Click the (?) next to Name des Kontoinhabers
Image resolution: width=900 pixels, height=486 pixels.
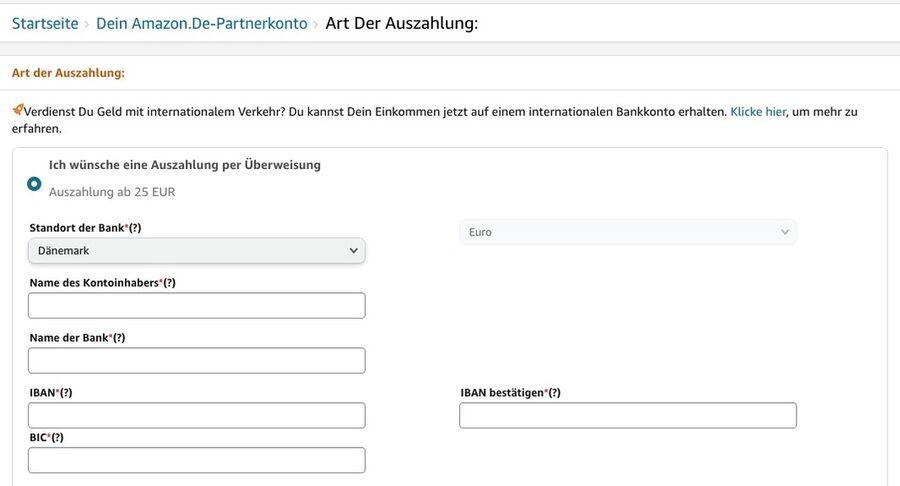pyautogui.click(x=169, y=283)
